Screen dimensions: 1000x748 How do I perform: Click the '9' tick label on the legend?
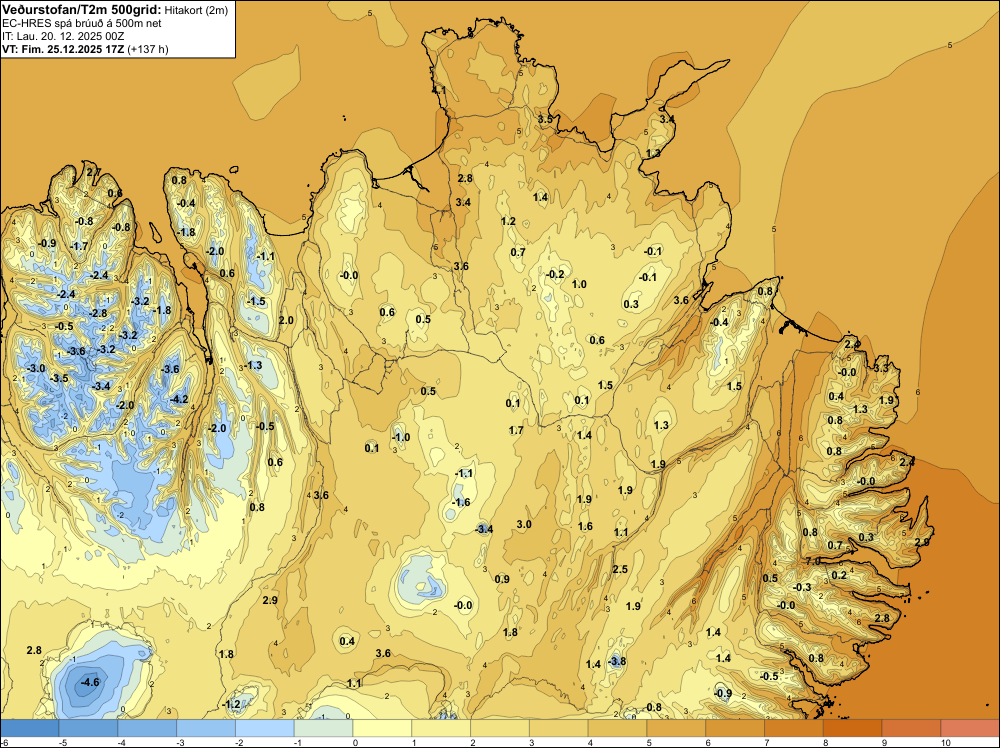coord(885,743)
